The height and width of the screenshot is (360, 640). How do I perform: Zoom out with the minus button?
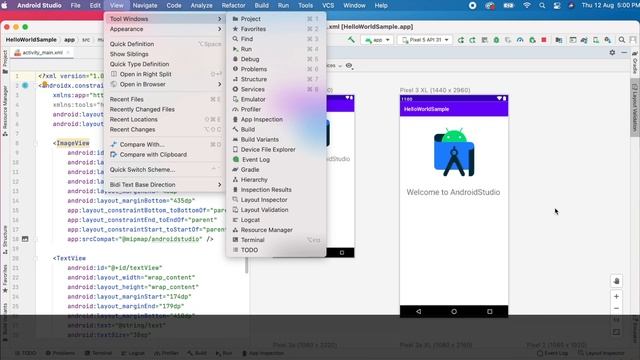point(616,308)
